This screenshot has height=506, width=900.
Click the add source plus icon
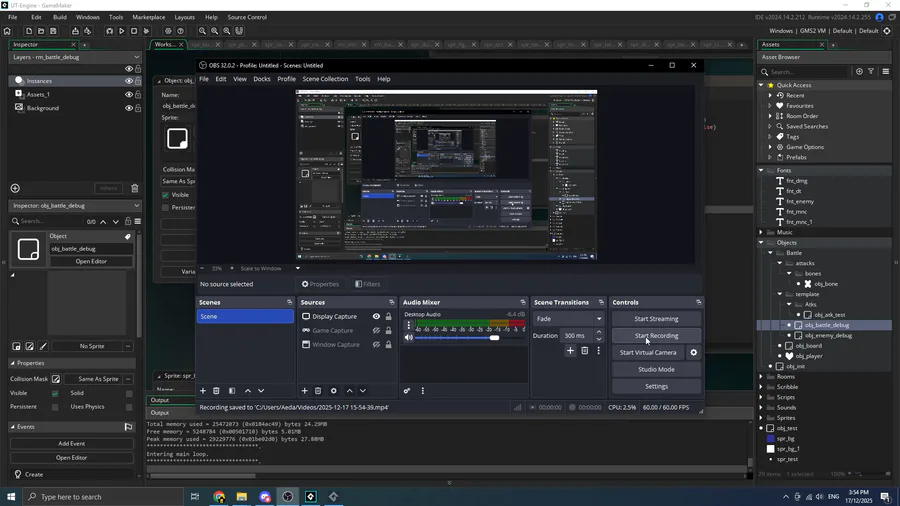pos(305,391)
